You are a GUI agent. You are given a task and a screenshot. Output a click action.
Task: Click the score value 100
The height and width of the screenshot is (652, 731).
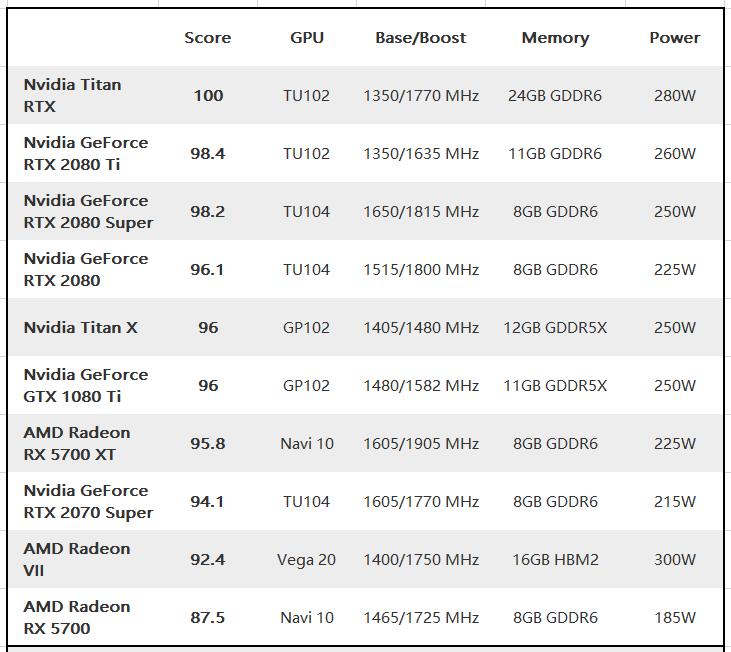(208, 96)
